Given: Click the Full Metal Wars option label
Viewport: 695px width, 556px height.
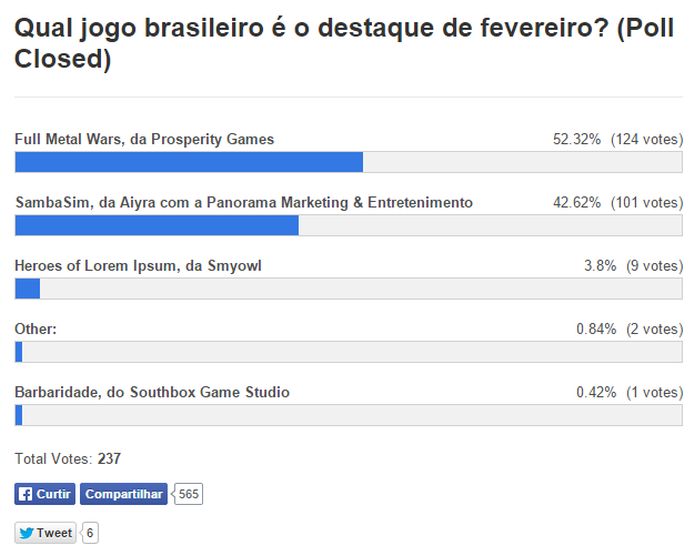Looking at the screenshot, I should pyautogui.click(x=144, y=139).
